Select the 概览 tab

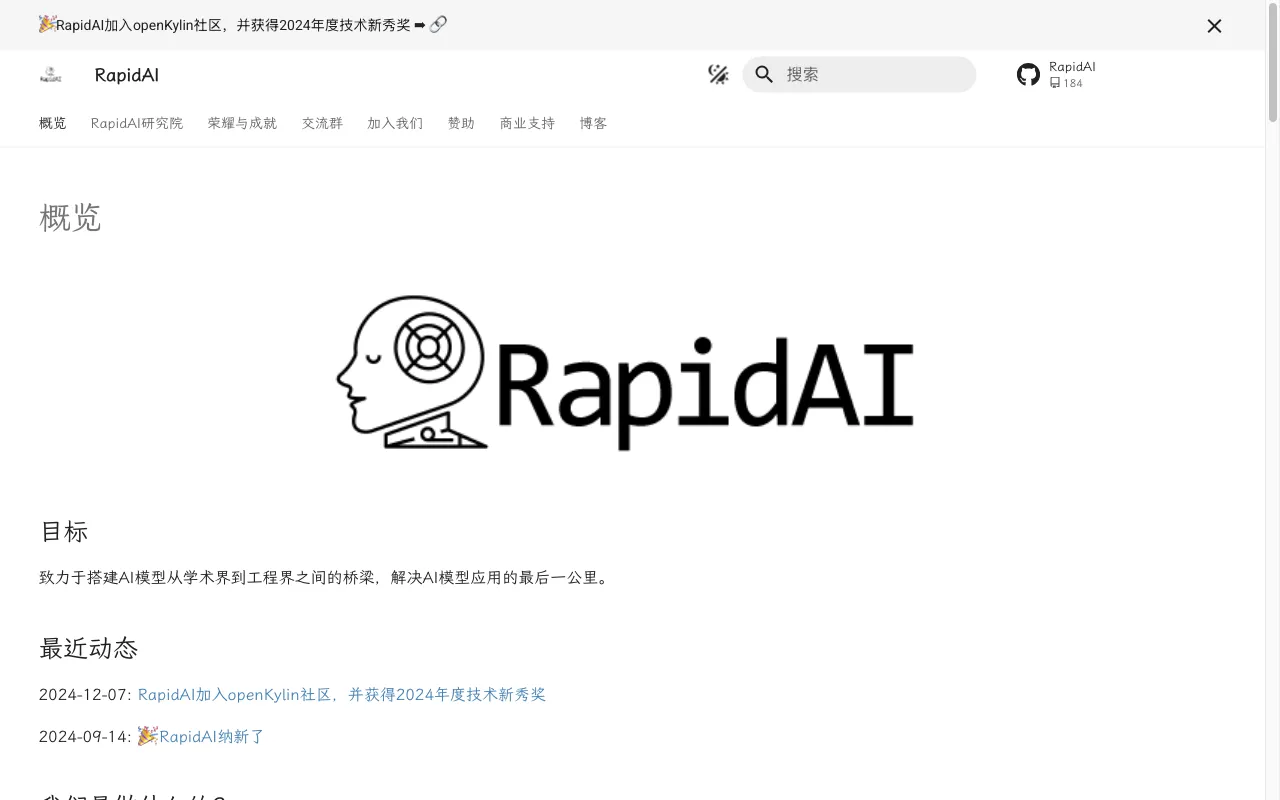pos(53,123)
